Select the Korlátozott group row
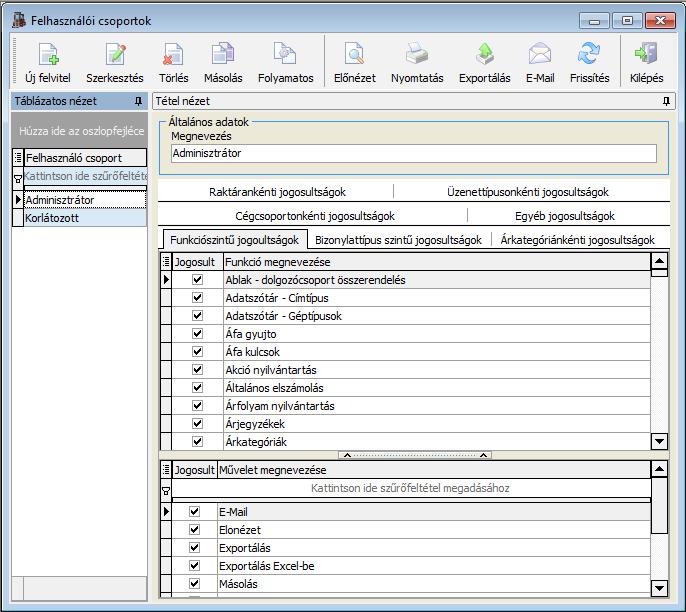Screen dimensions: 686x612 pyautogui.click(x=85, y=218)
